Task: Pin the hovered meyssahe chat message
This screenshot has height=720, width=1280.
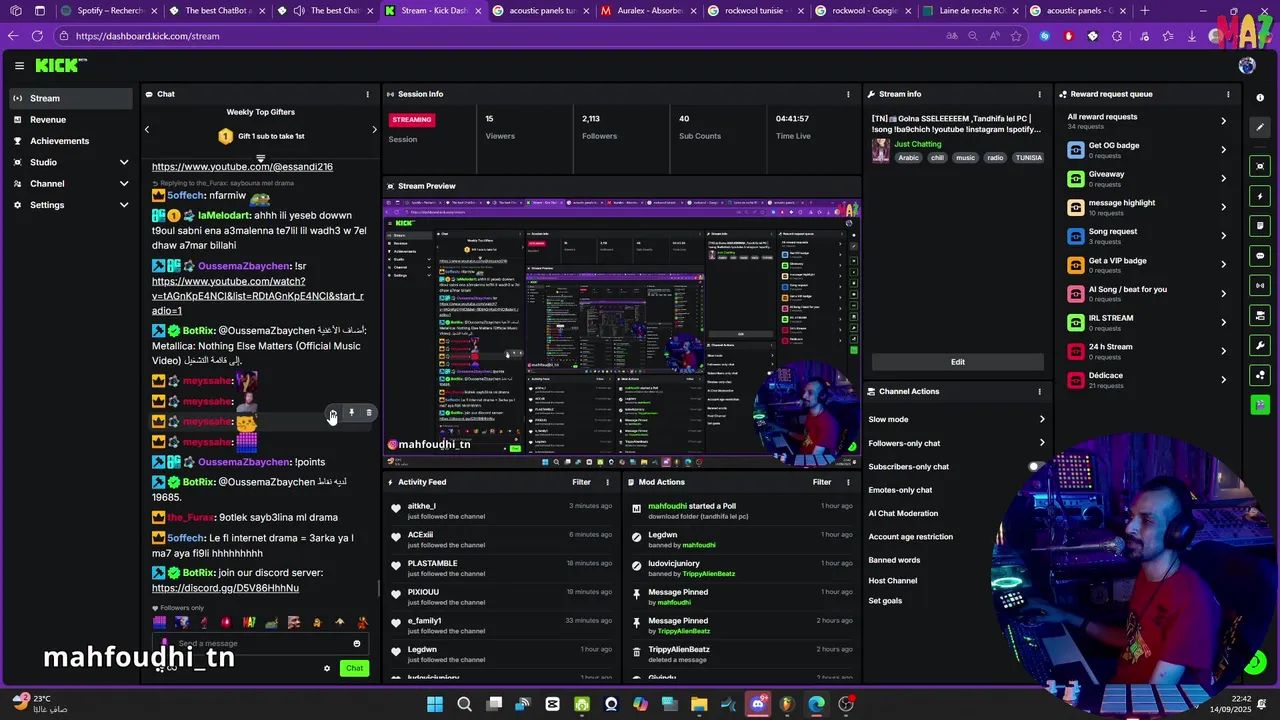Action: coord(351,413)
